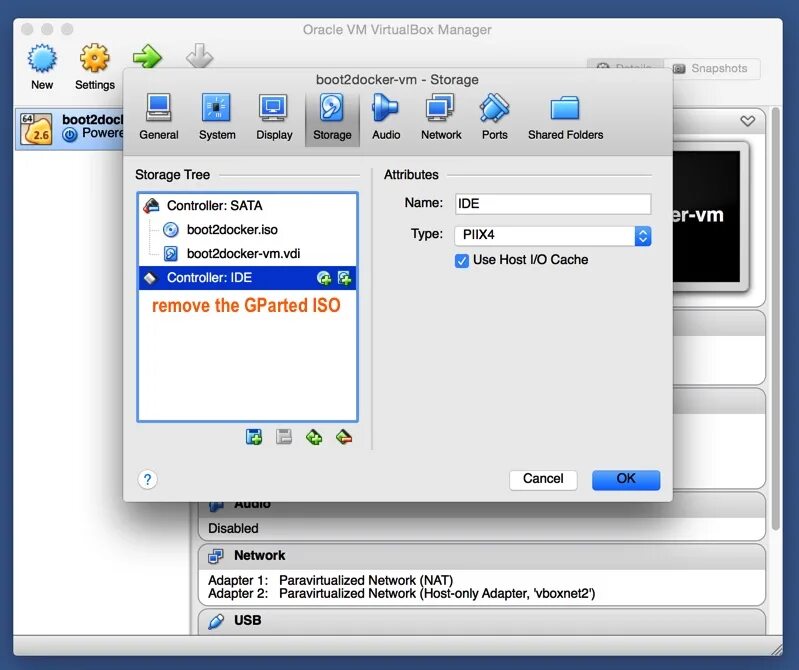Click the Network section icon

pos(216,556)
